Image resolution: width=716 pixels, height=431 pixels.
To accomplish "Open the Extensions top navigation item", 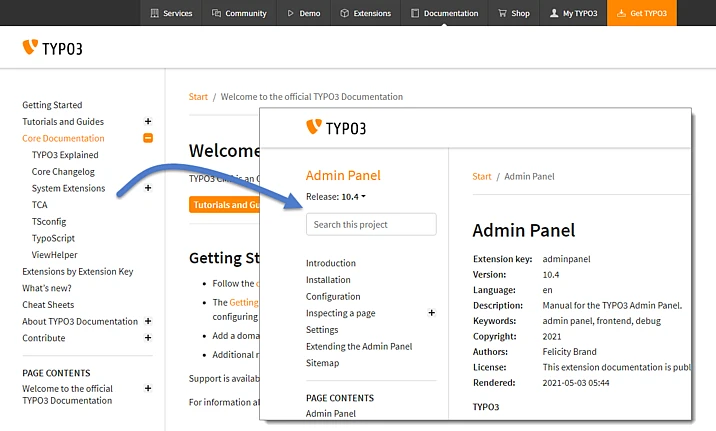I will tap(368, 13).
